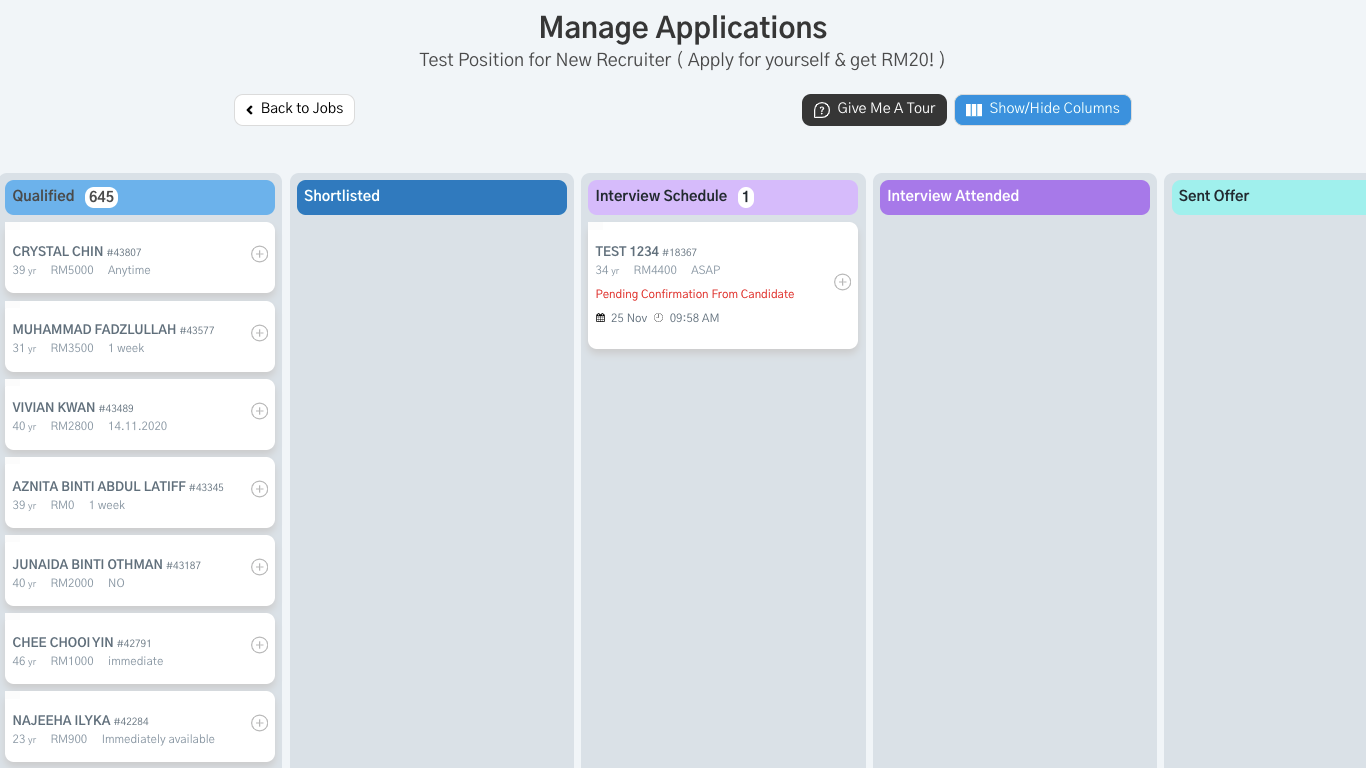Image resolution: width=1366 pixels, height=768 pixels.
Task: Open candidate MUHAMMAD FADZLULLAH
Action: 94,330
